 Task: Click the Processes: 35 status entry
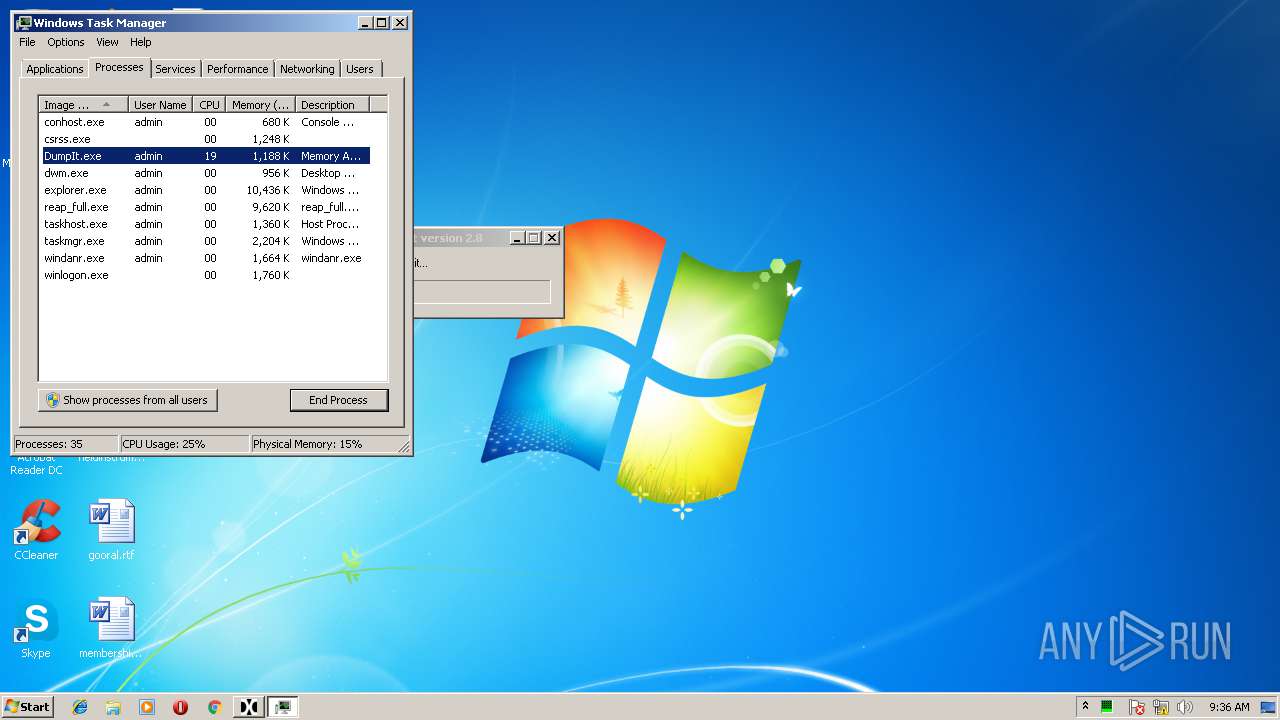pyautogui.click(x=65, y=444)
